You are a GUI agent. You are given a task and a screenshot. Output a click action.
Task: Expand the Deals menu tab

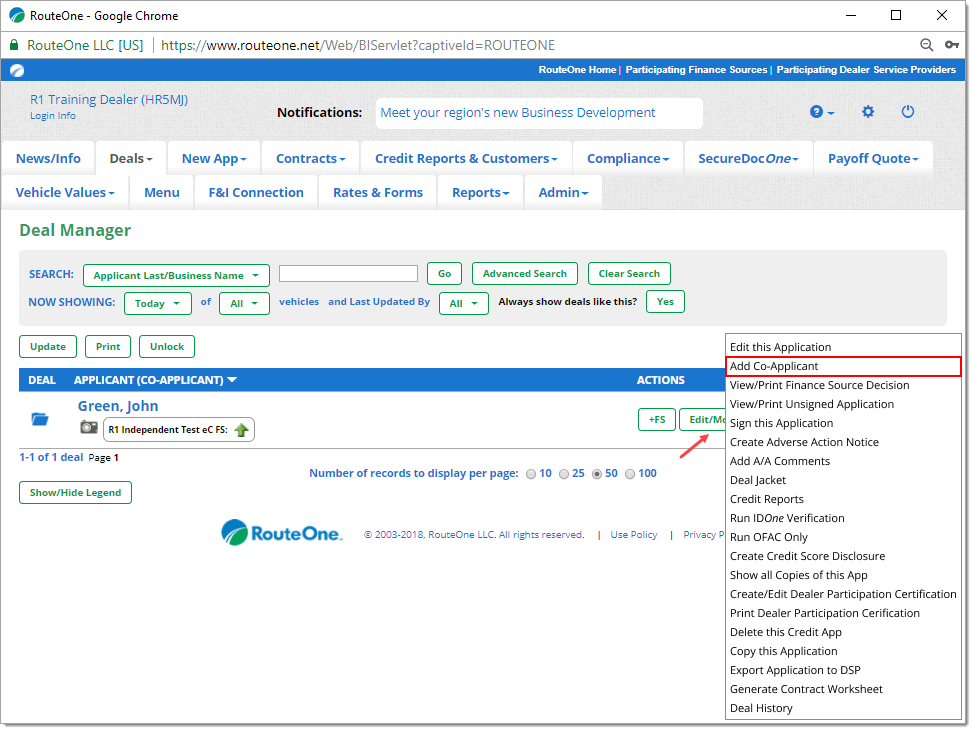click(x=130, y=158)
